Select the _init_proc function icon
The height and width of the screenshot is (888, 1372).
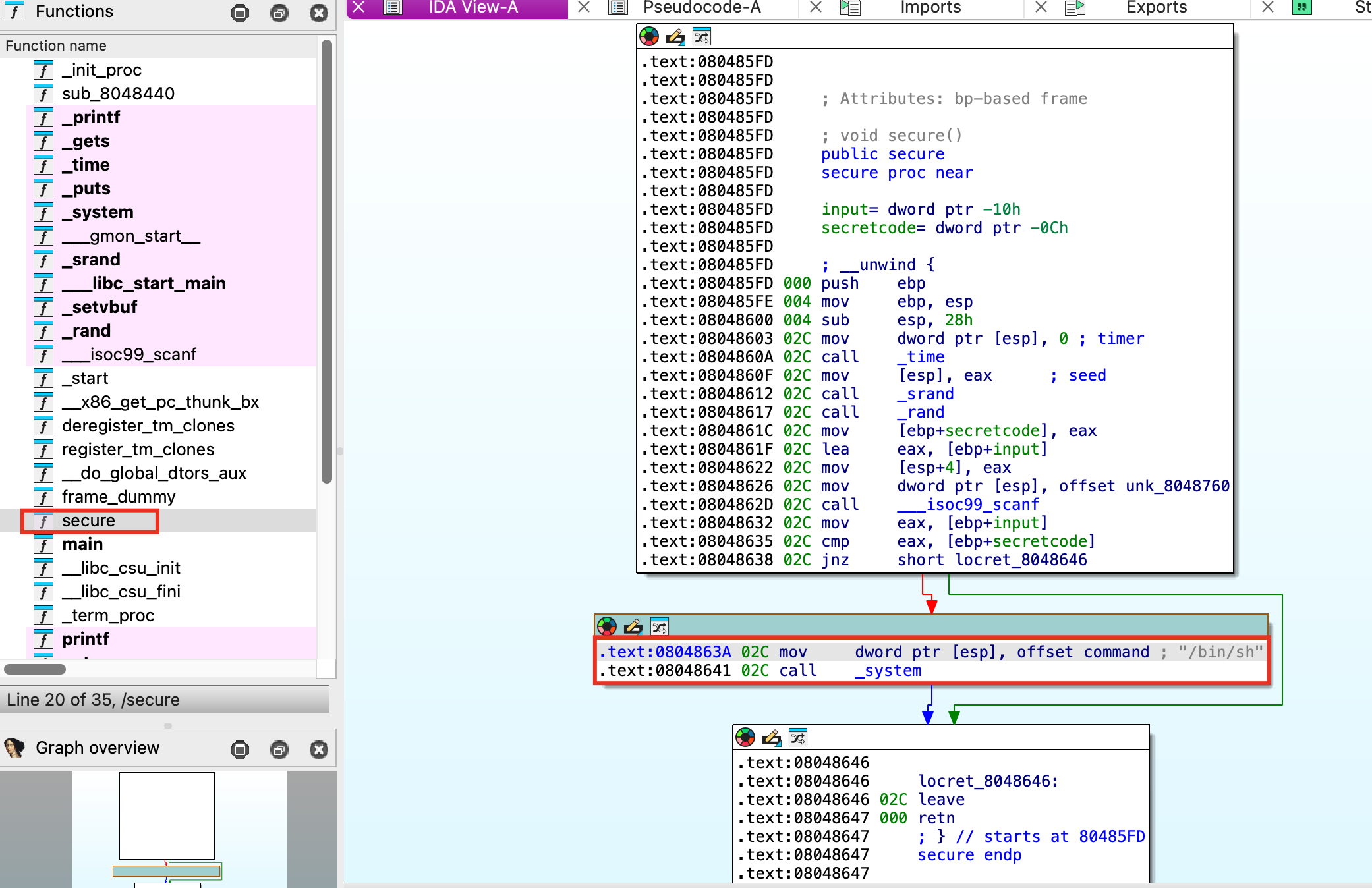click(43, 70)
